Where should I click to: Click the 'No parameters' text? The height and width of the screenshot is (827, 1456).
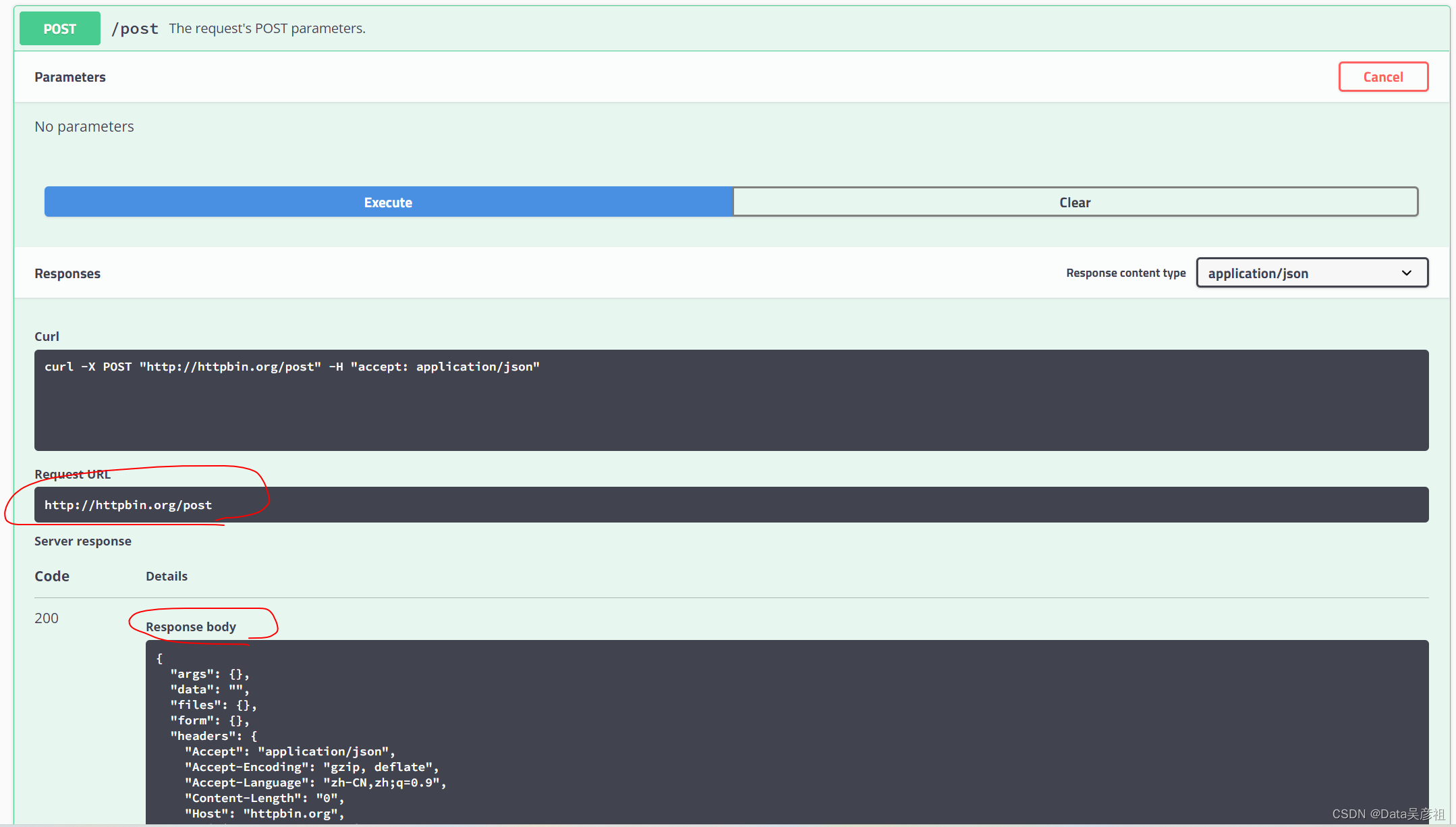[x=84, y=126]
